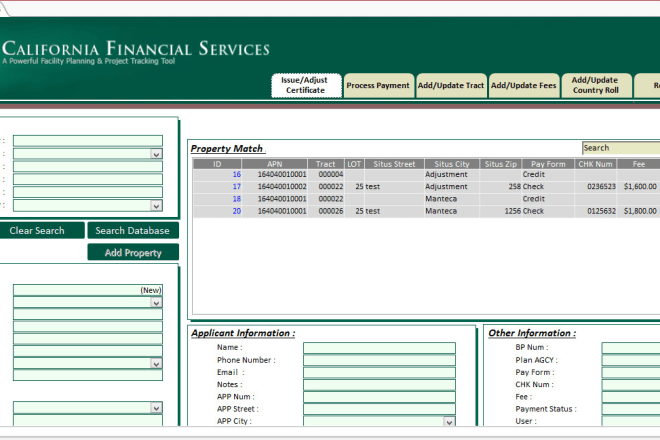
Task: Click the California Financial Services logo
Action: click(x=136, y=52)
